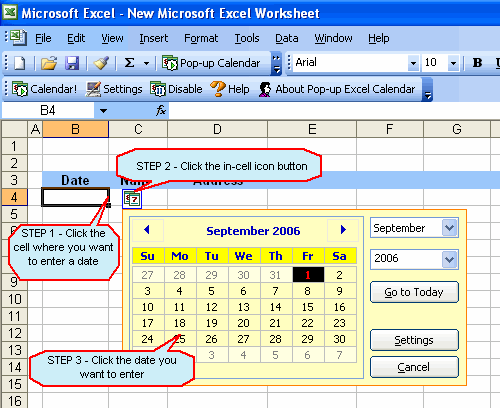Open the View menu
The image size is (500, 408).
tap(112, 38)
